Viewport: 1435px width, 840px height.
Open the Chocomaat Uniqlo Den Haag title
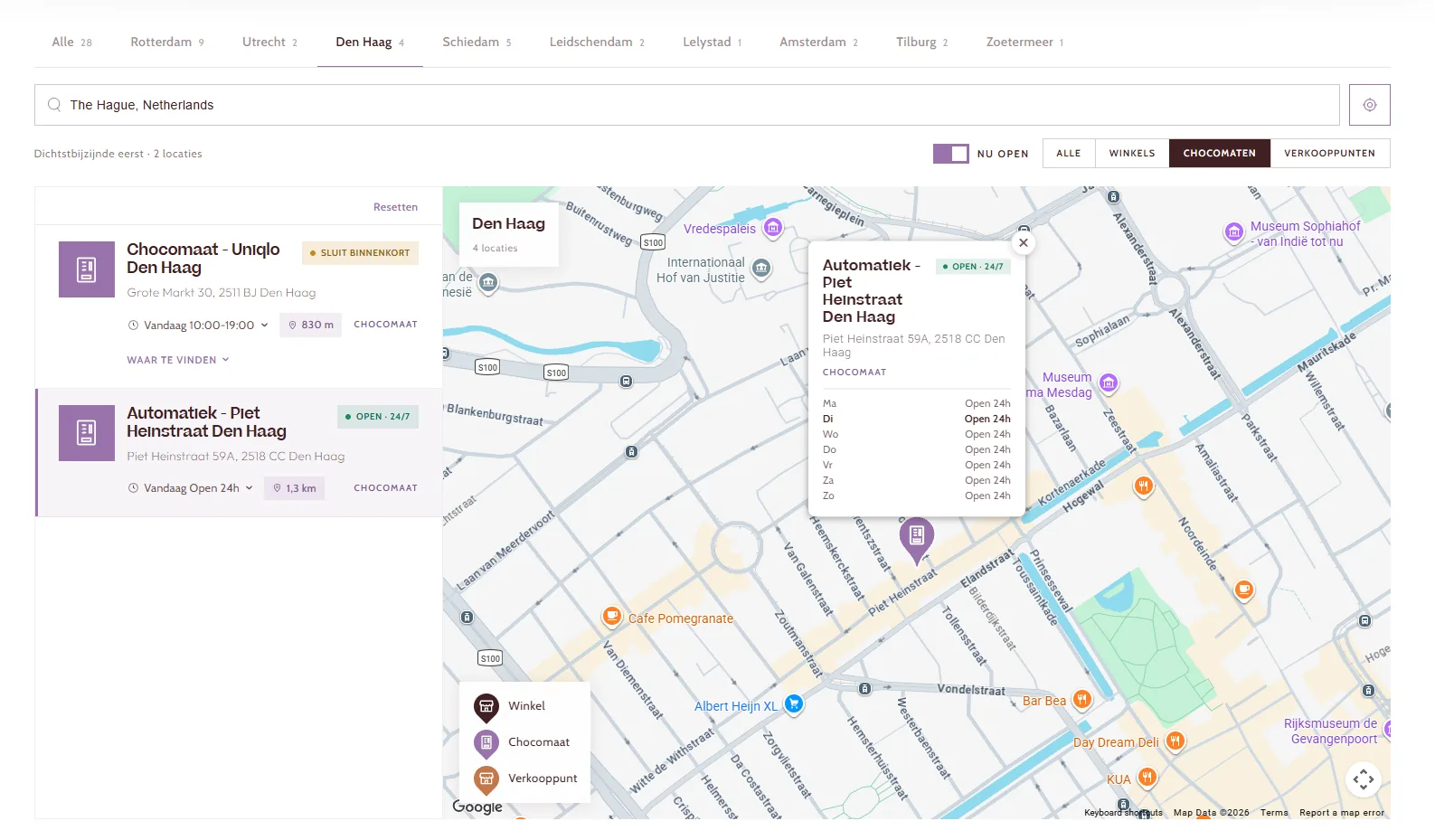coord(203,259)
